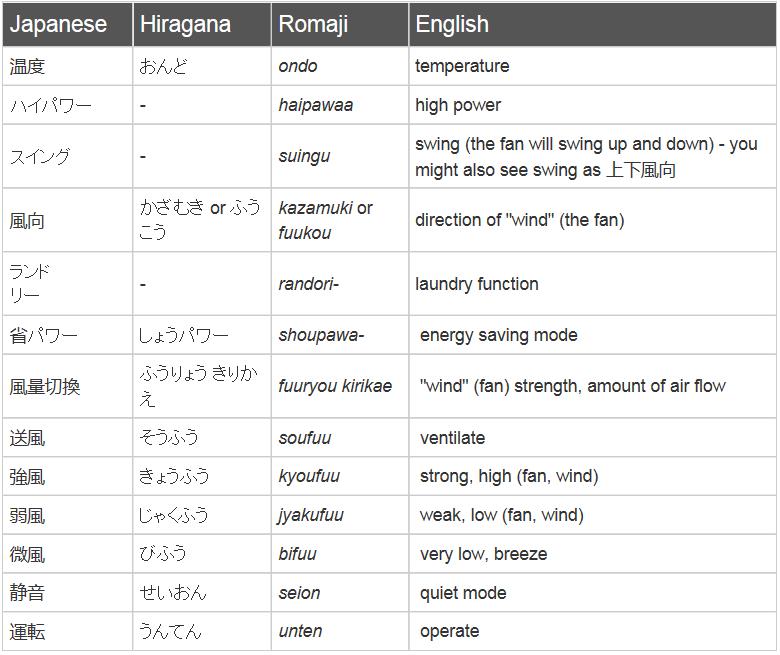Screen dimensions: 780x655
Task: Click the Japanese column header
Action: (x=58, y=25)
